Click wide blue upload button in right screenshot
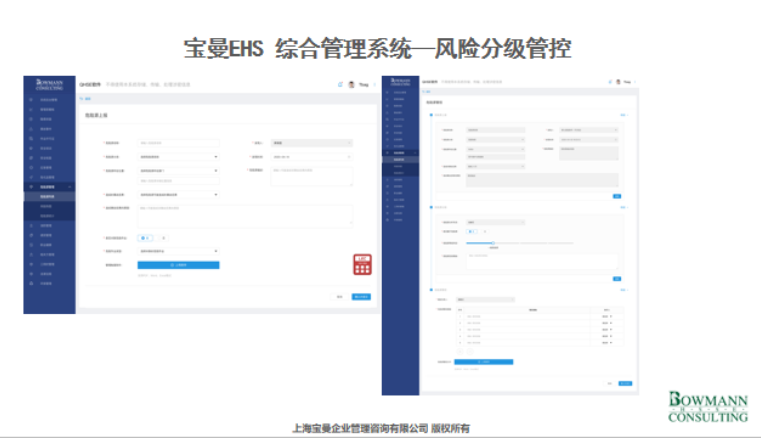The width and height of the screenshot is (761, 439). [x=483, y=362]
